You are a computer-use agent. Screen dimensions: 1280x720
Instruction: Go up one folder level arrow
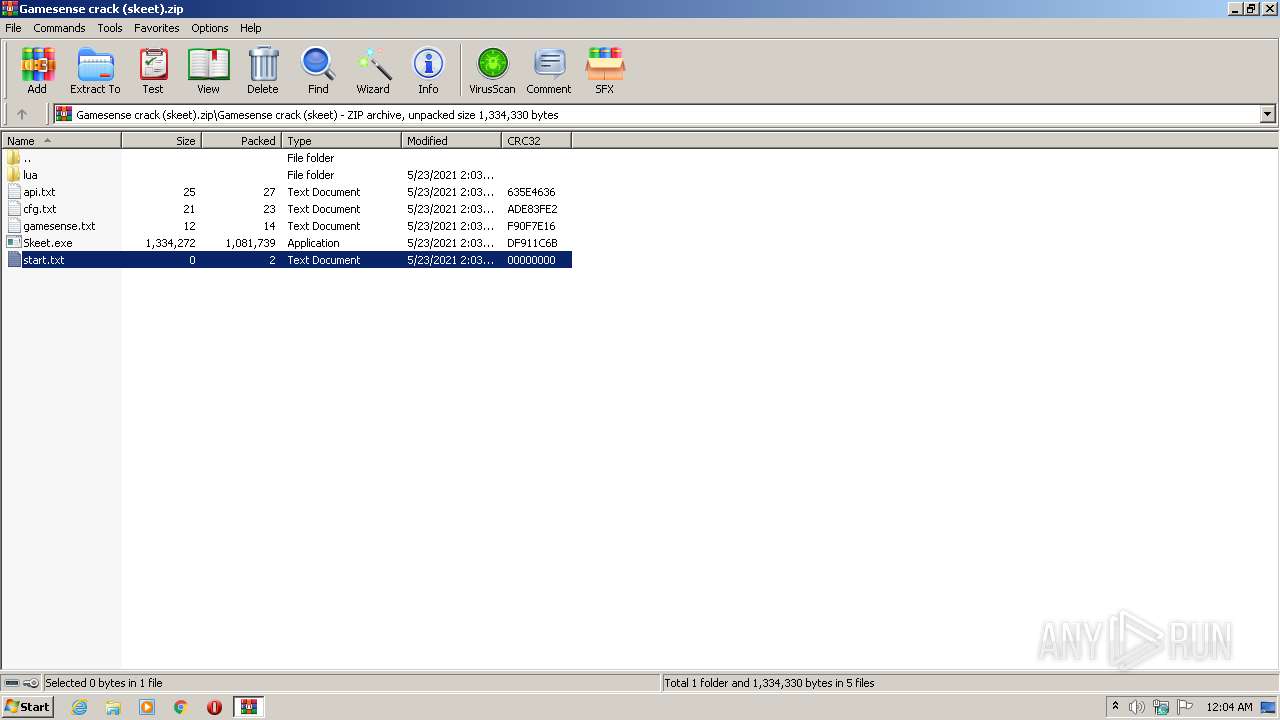tap(22, 114)
